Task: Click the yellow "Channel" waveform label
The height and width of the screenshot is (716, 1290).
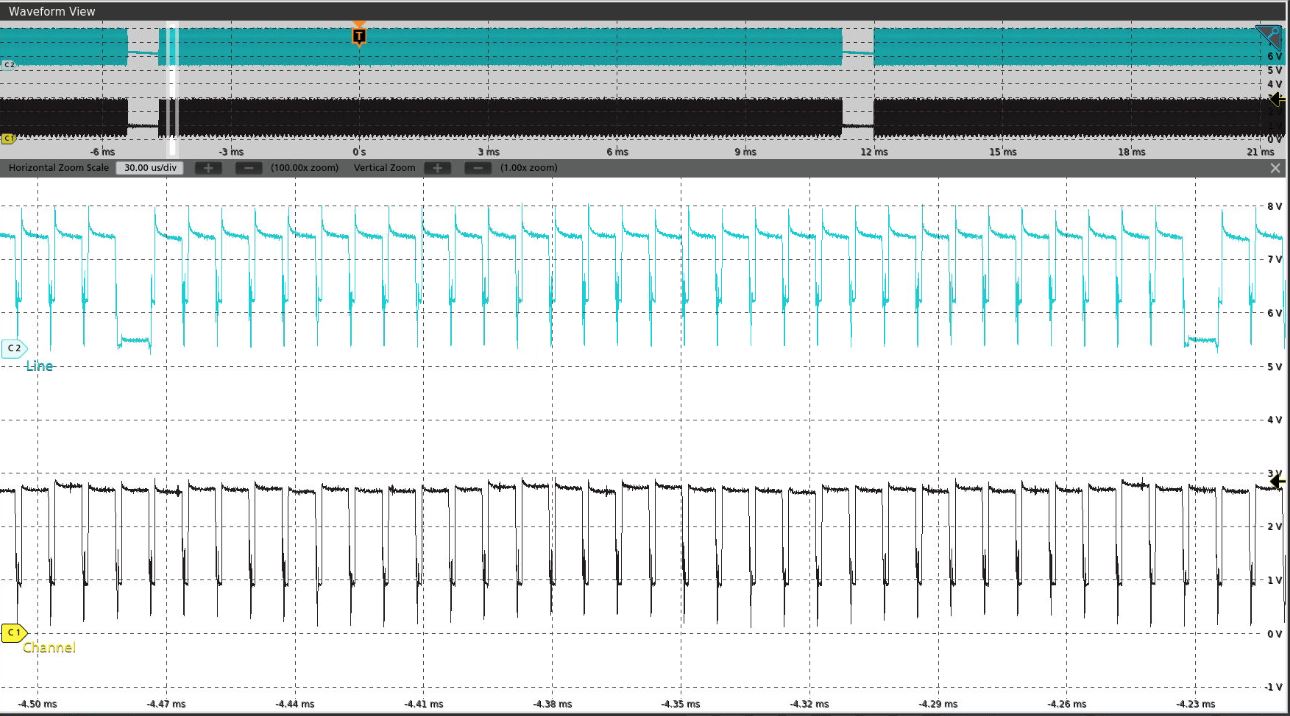Action: click(49, 648)
